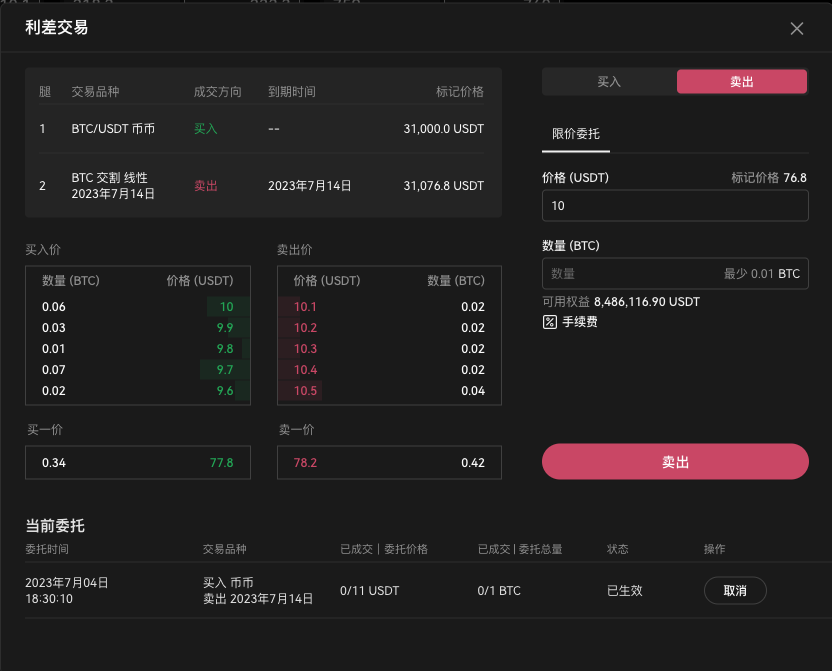Choose ask price 10.3 row
Viewport: 832px width, 671px height.
[x=305, y=349]
